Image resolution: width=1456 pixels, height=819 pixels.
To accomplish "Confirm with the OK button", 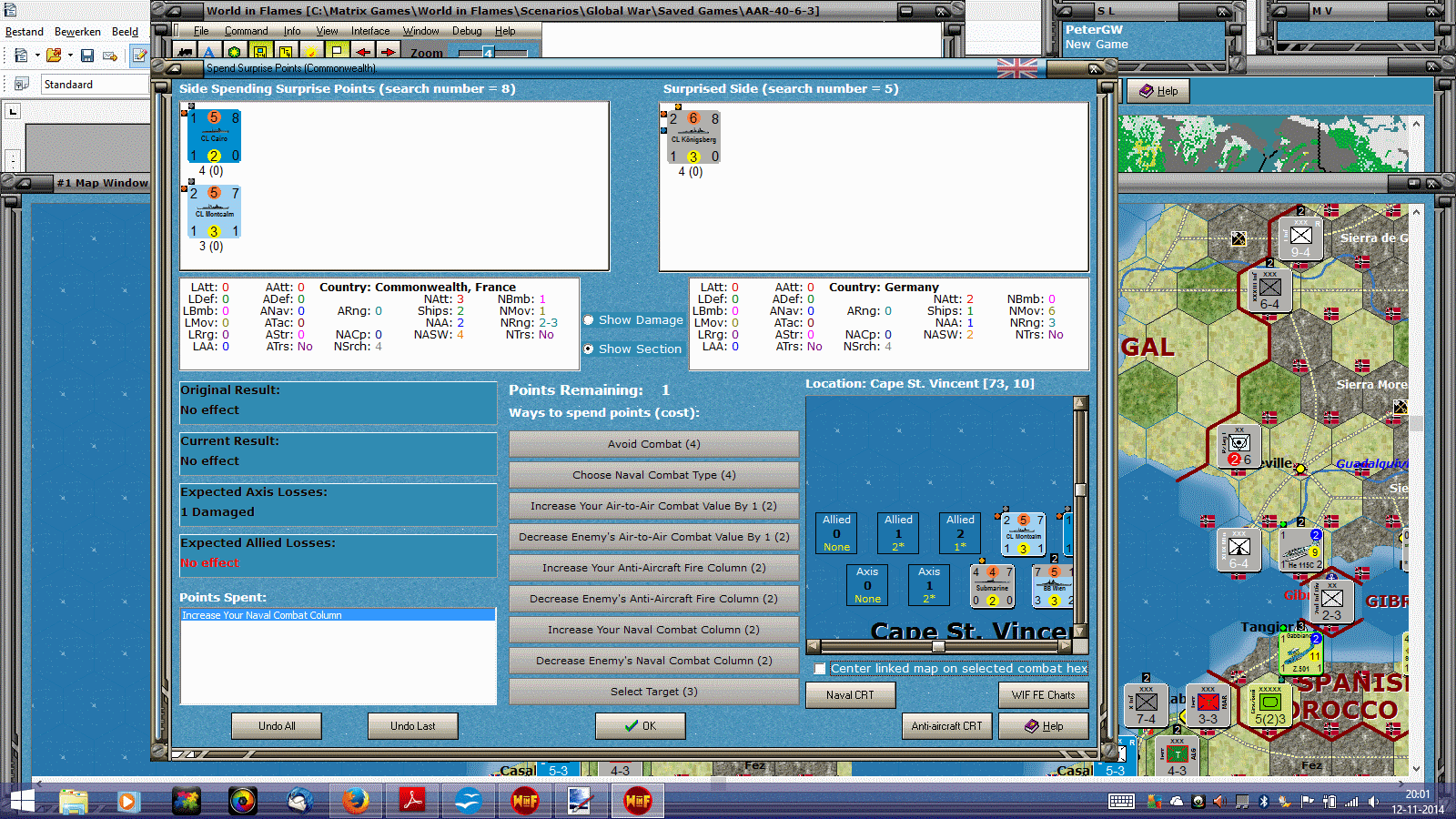I will (x=641, y=726).
